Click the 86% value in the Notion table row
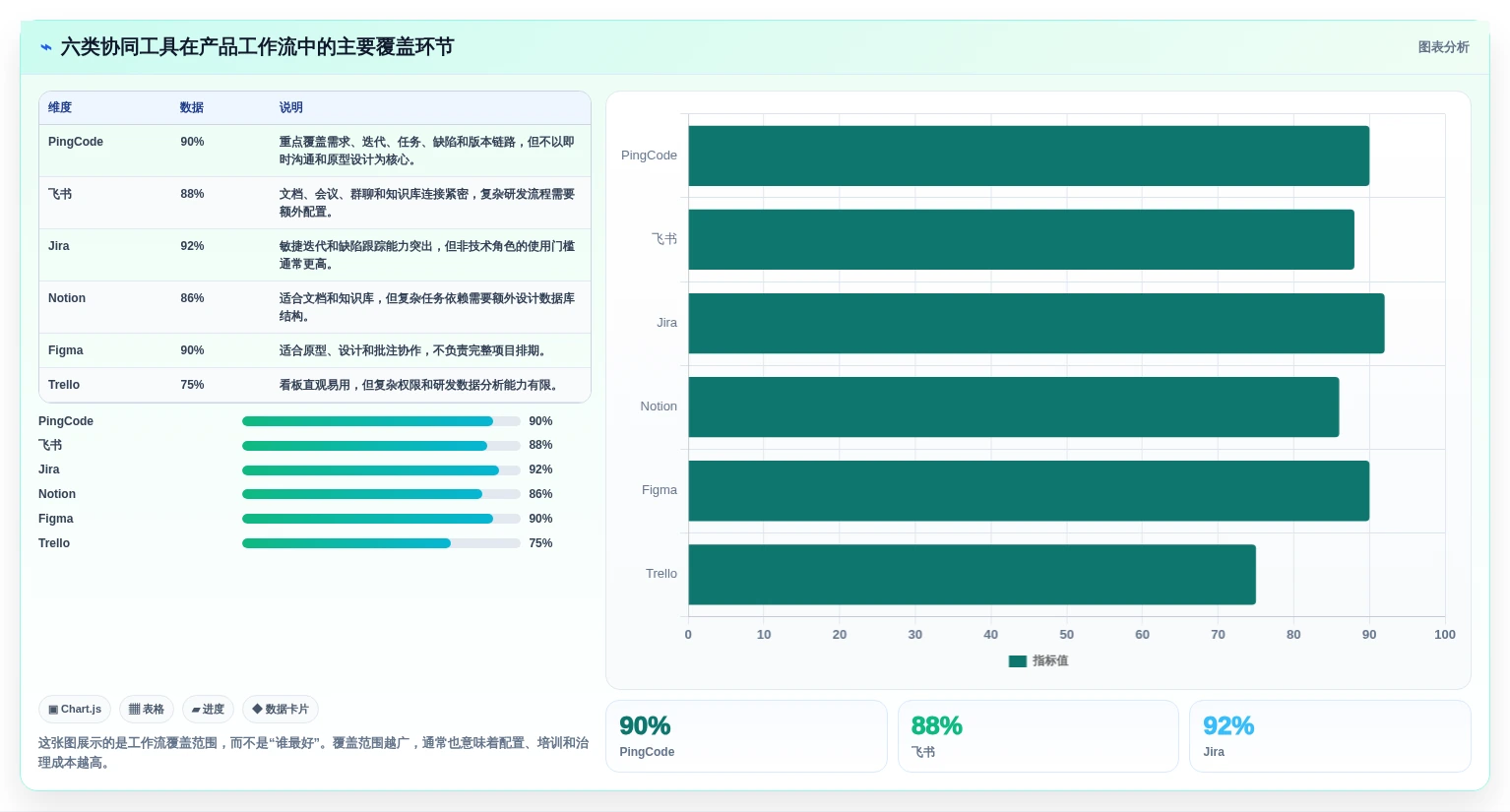Viewport: 1510px width, 812px height. point(192,298)
